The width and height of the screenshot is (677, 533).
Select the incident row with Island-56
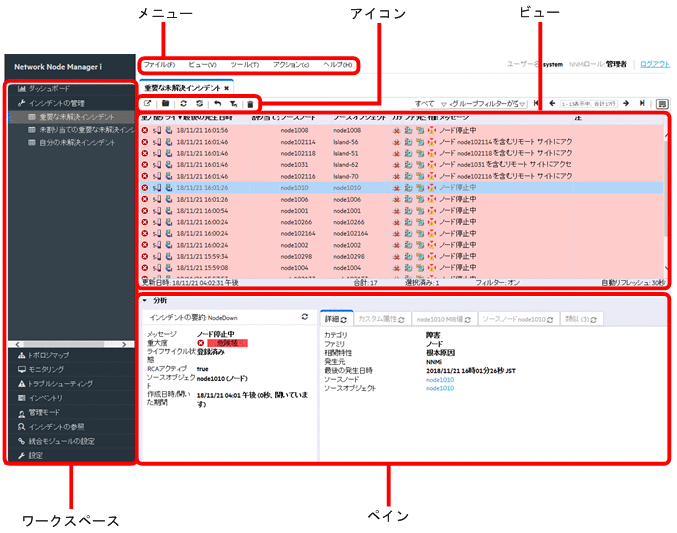tap(402, 142)
